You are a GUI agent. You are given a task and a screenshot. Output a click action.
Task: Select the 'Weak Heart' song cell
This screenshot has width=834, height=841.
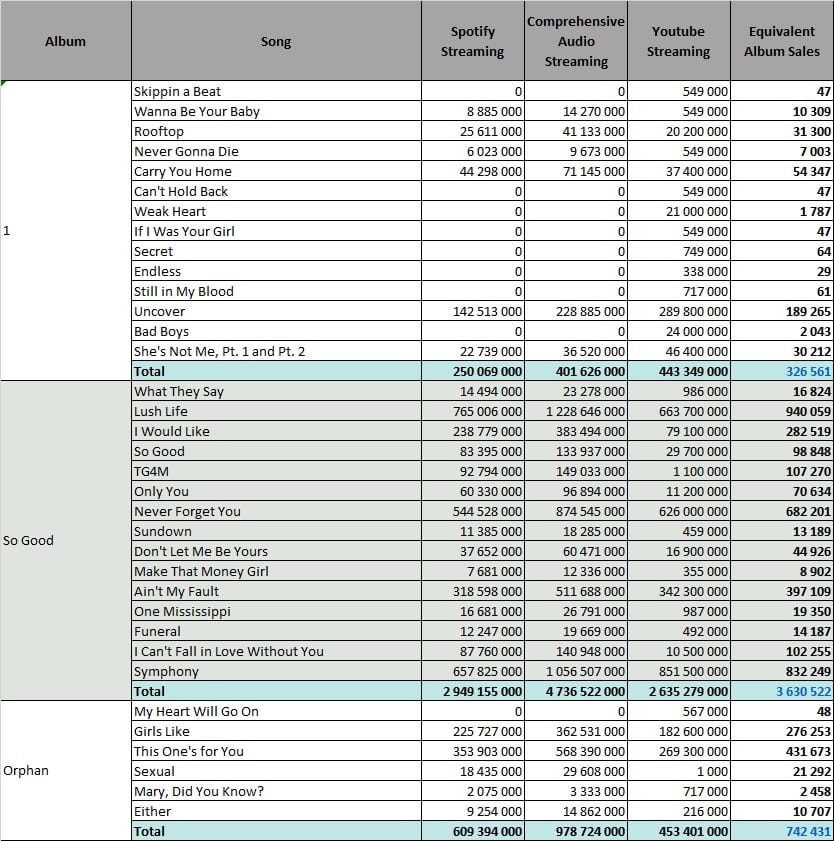tap(276, 211)
